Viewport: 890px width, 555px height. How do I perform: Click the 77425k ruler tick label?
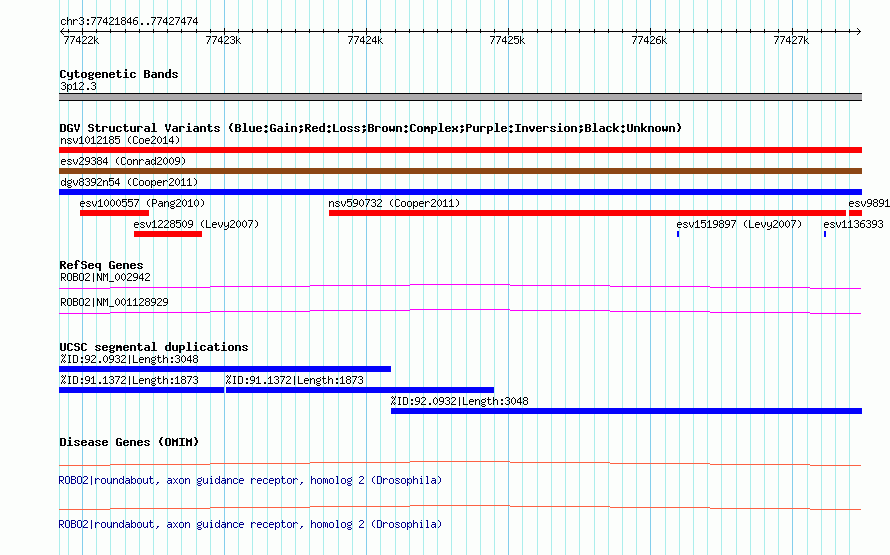[x=507, y=40]
